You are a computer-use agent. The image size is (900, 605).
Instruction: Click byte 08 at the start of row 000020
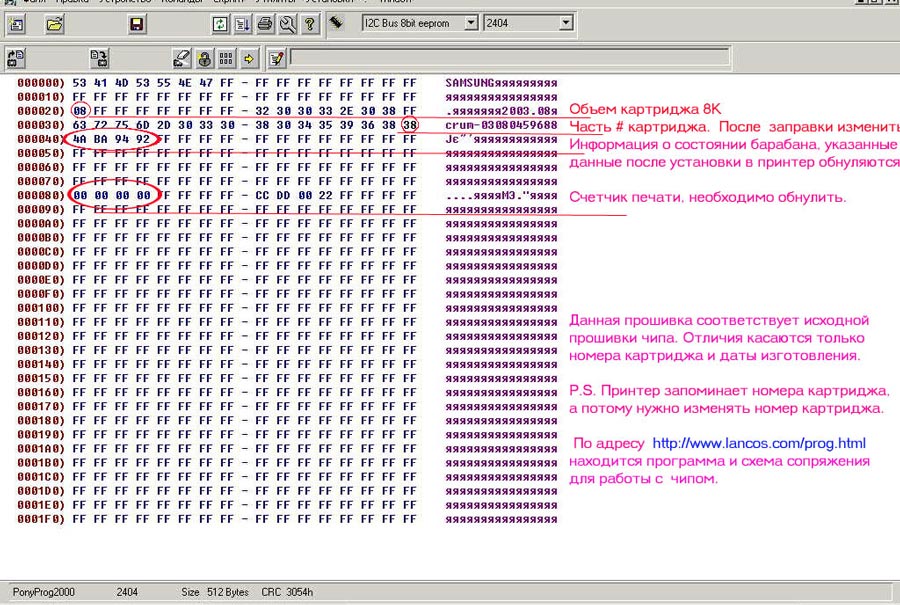[79, 111]
